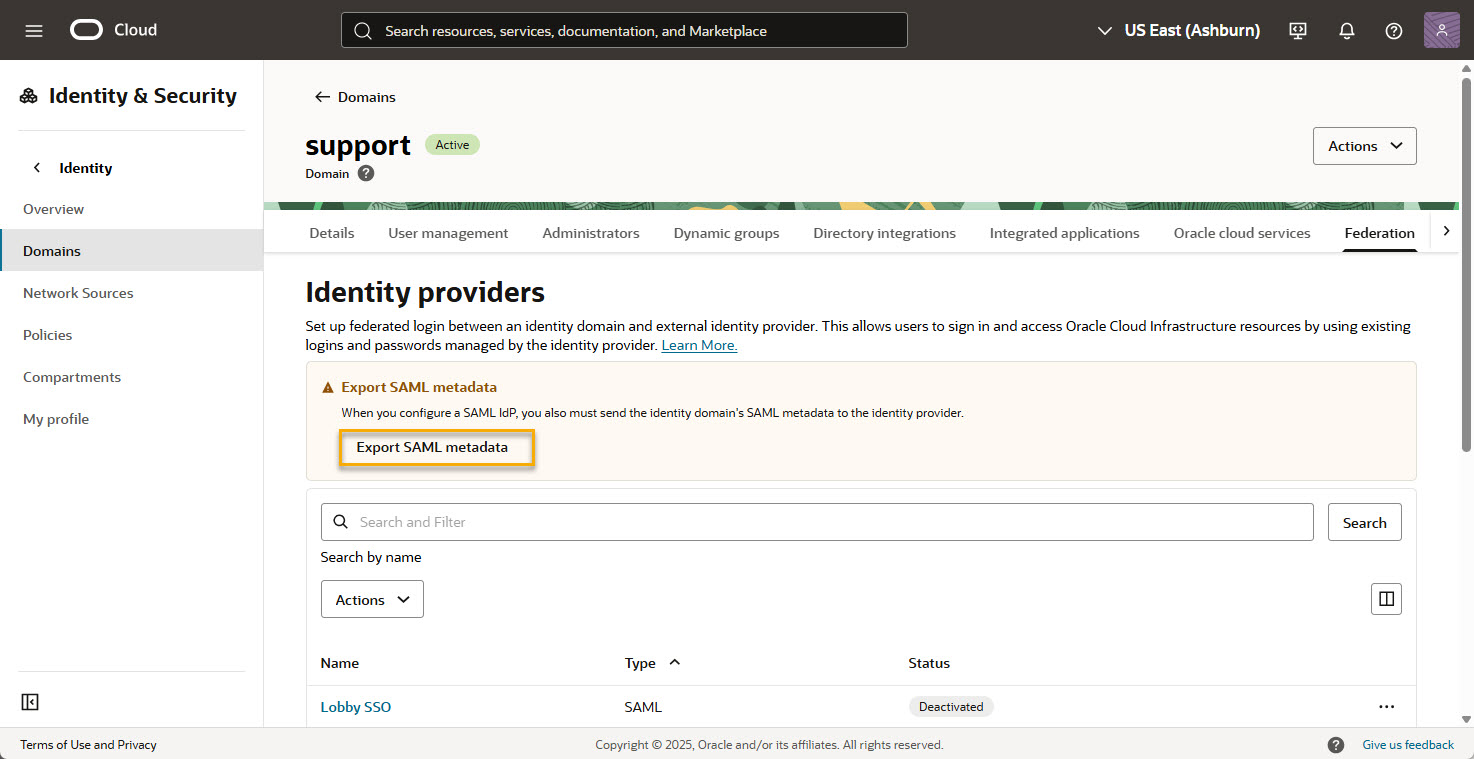Open the Lobby SSO row actions menu
Viewport: 1474px width, 759px height.
1386,707
